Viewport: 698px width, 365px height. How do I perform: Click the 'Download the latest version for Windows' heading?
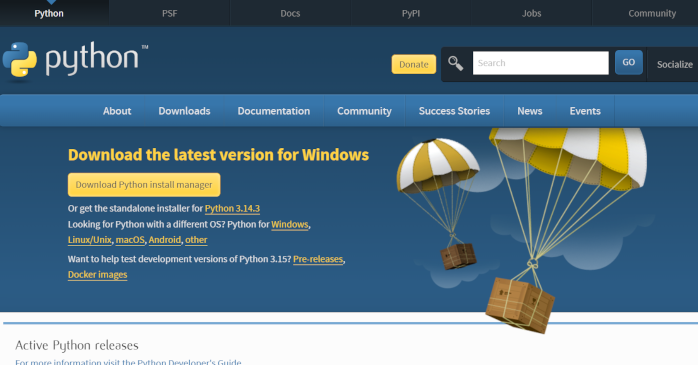coord(219,155)
